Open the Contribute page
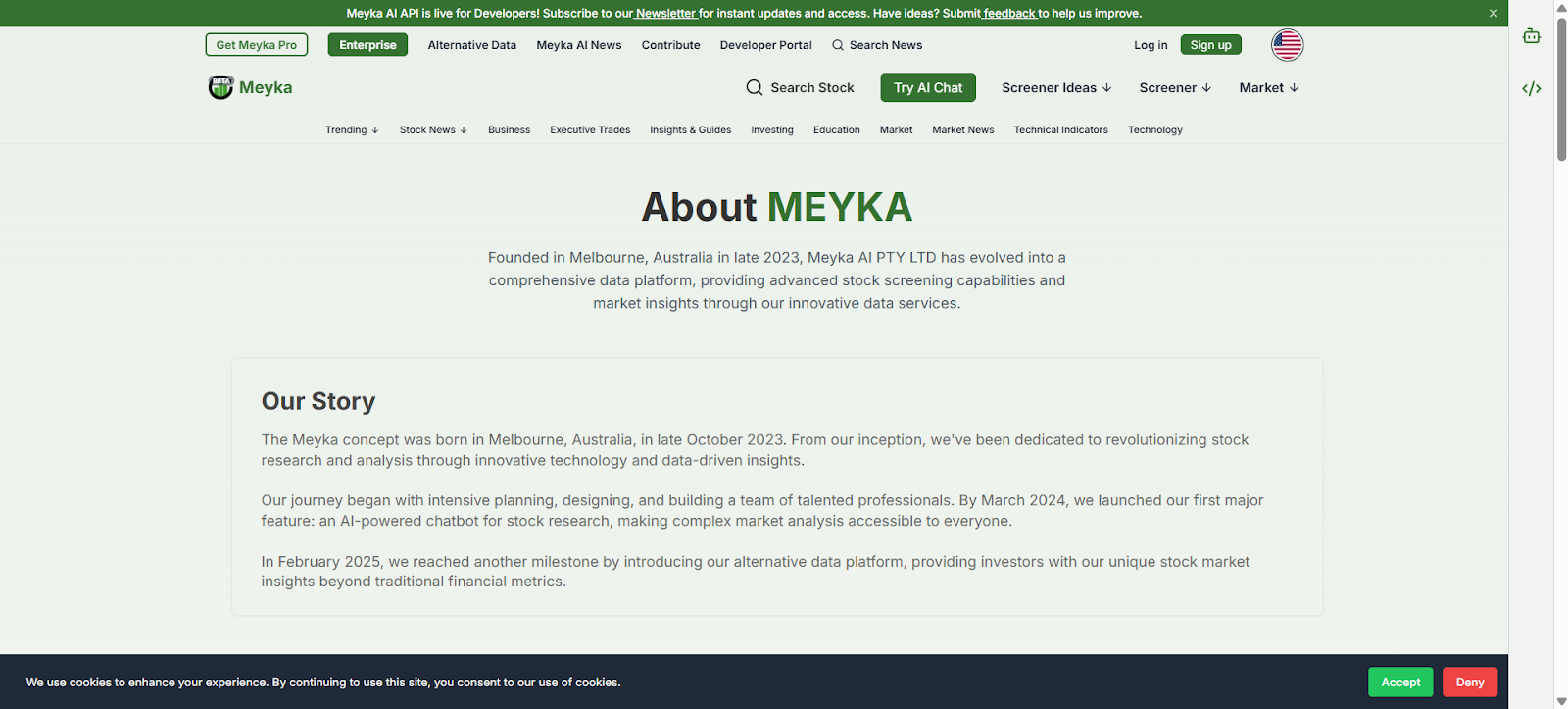The image size is (1568, 709). [671, 45]
